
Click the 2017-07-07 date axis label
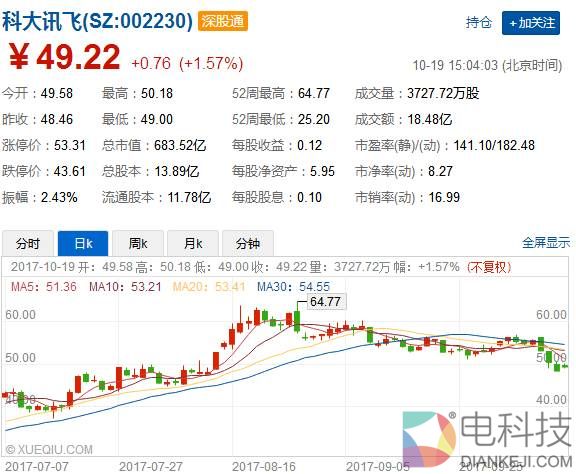[x=37, y=467]
